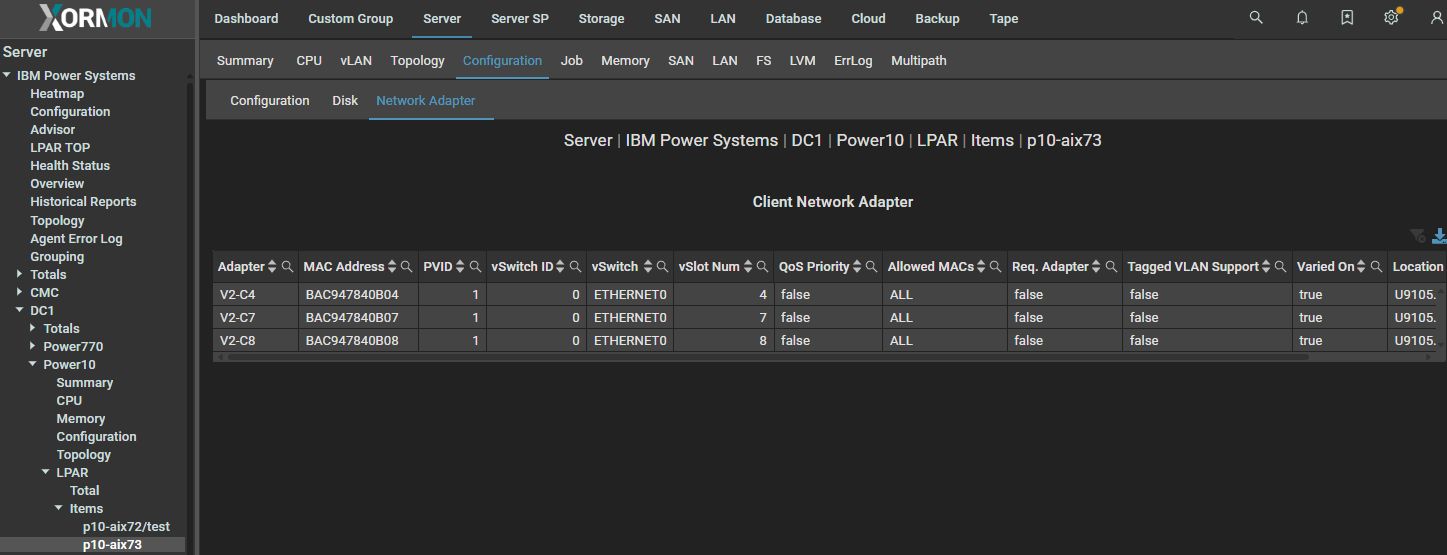Expand the Power770 tree node
Screen dimensions: 1447x555
coord(33,347)
